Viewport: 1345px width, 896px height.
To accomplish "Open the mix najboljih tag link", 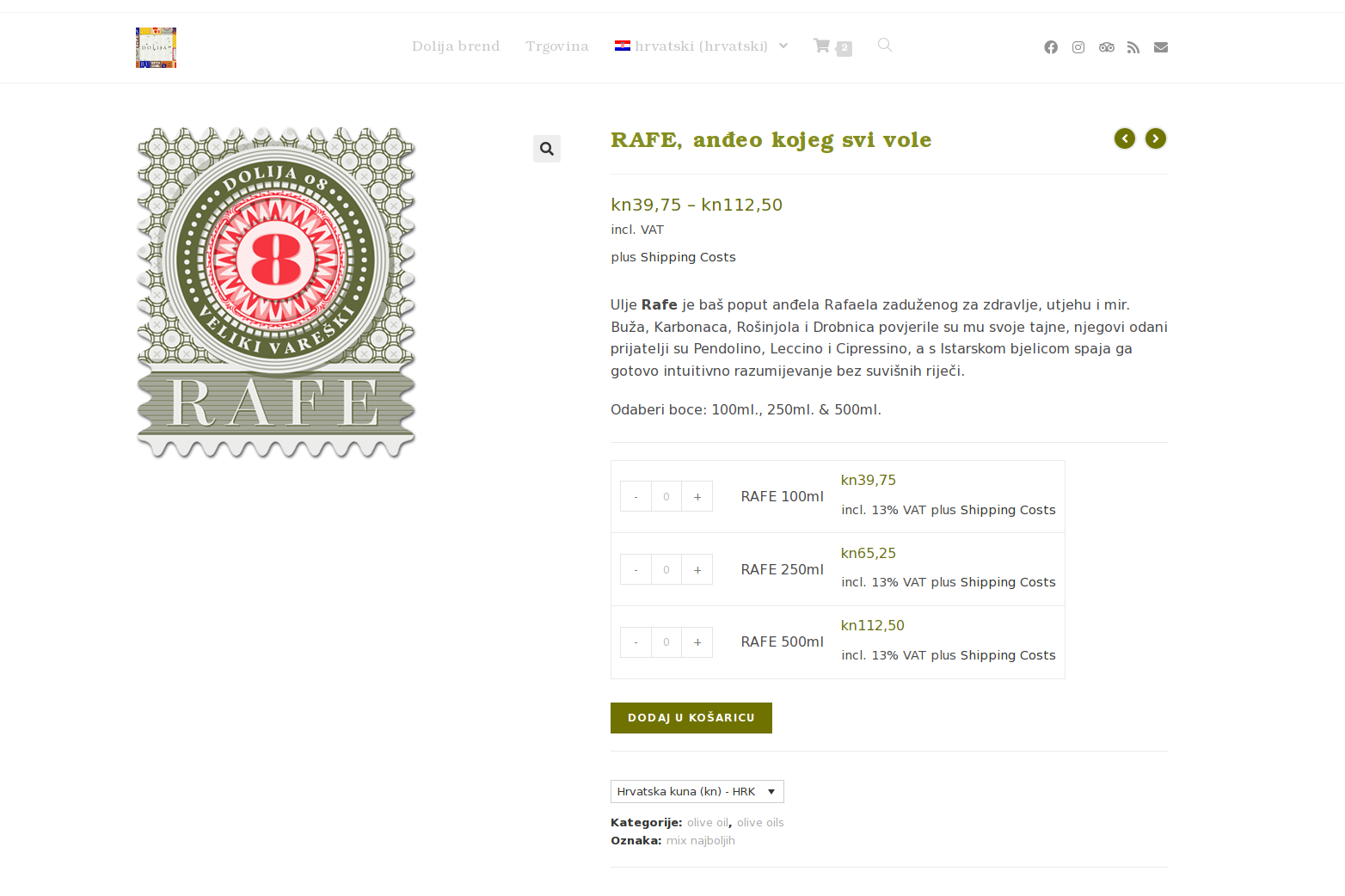I will coord(700,841).
